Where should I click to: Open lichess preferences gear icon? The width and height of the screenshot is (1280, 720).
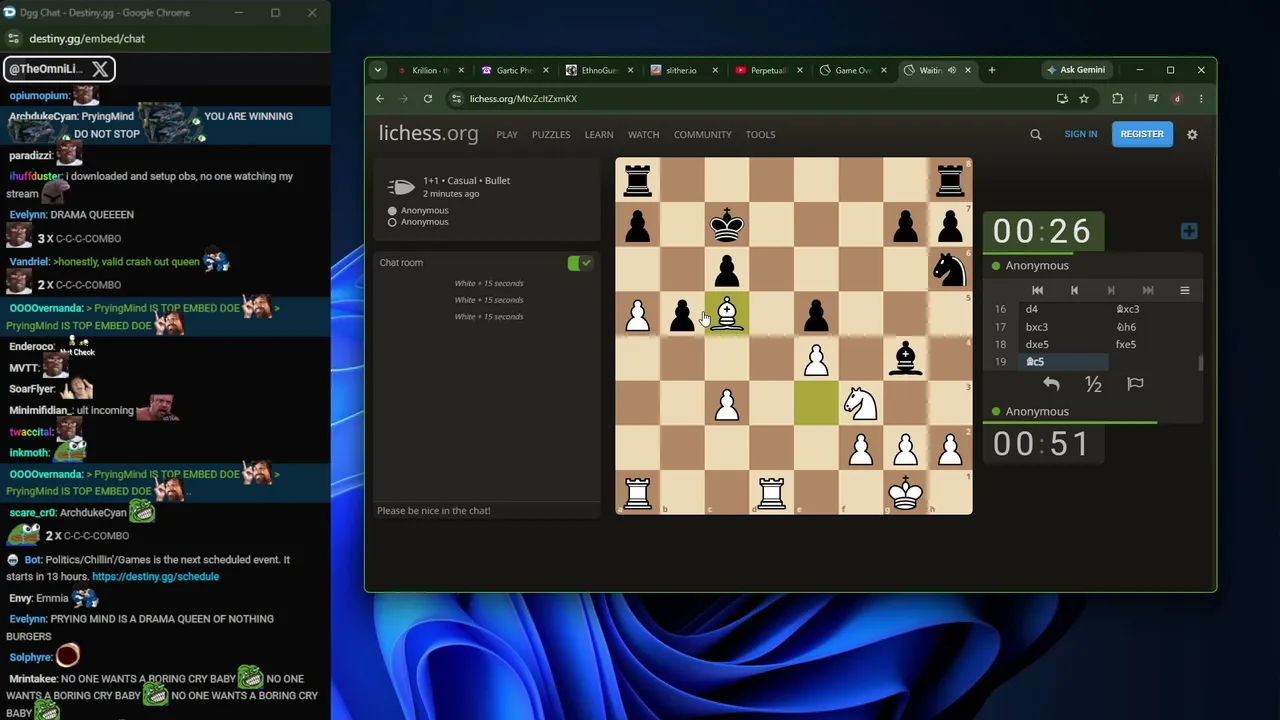click(x=1192, y=134)
